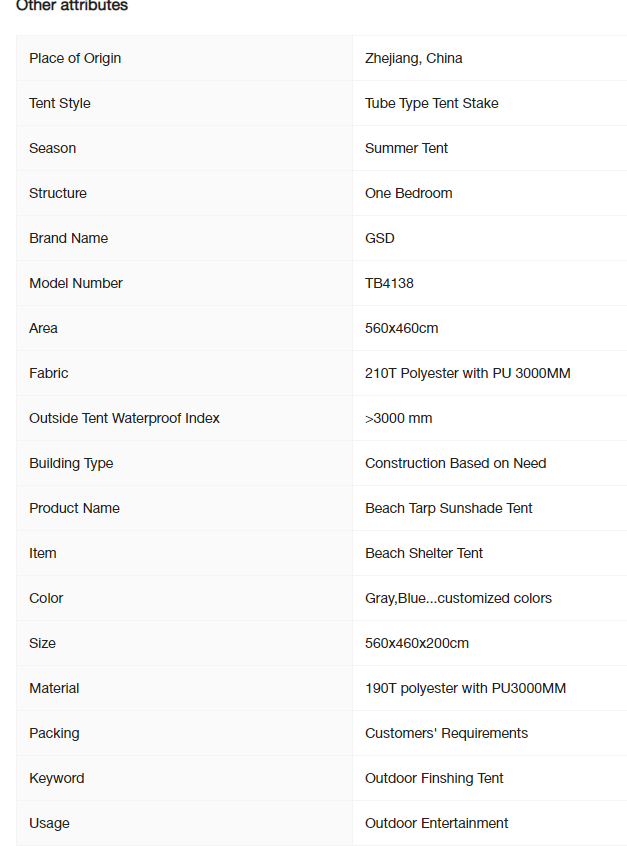The image size is (627, 846).
Task: Click the GSD brand name value
Action: click(x=380, y=238)
